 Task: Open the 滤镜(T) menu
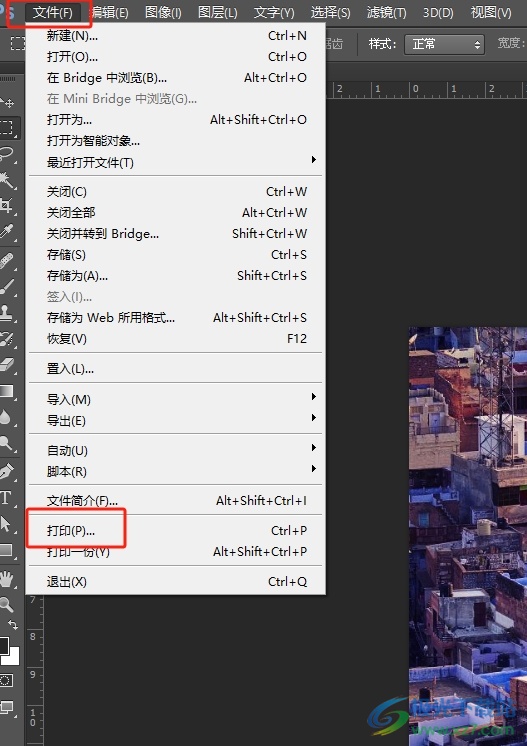pos(386,12)
